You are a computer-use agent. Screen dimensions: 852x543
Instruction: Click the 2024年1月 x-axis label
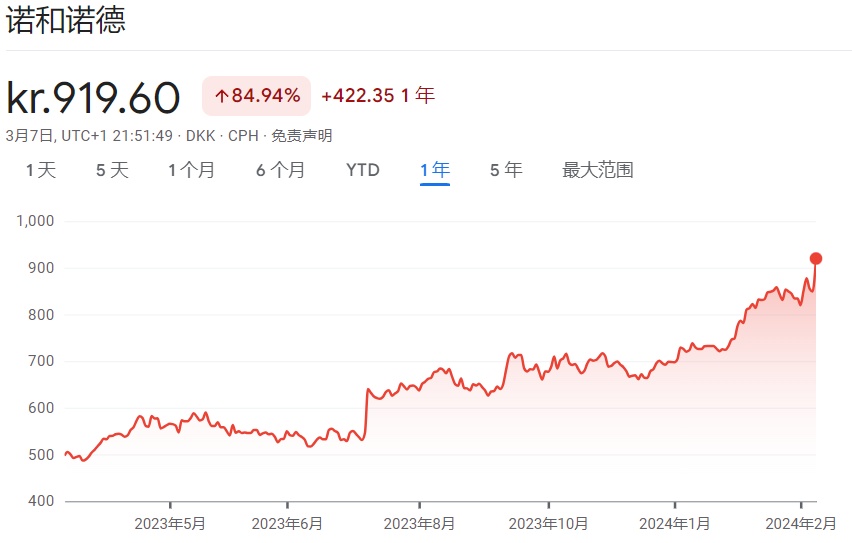(675, 523)
